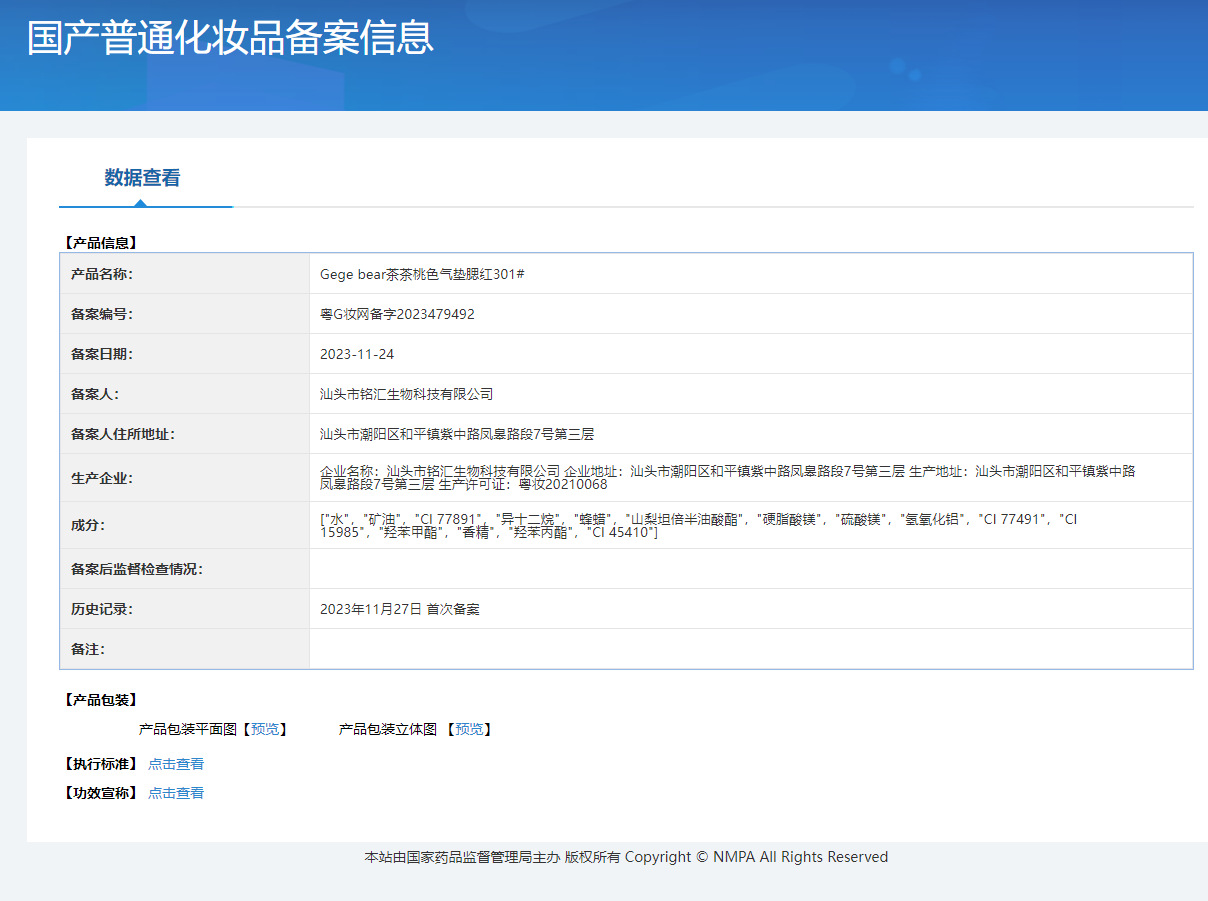The image size is (1208, 901).
Task: Click the NMPA copyright footer text
Action: pyautogui.click(x=626, y=857)
